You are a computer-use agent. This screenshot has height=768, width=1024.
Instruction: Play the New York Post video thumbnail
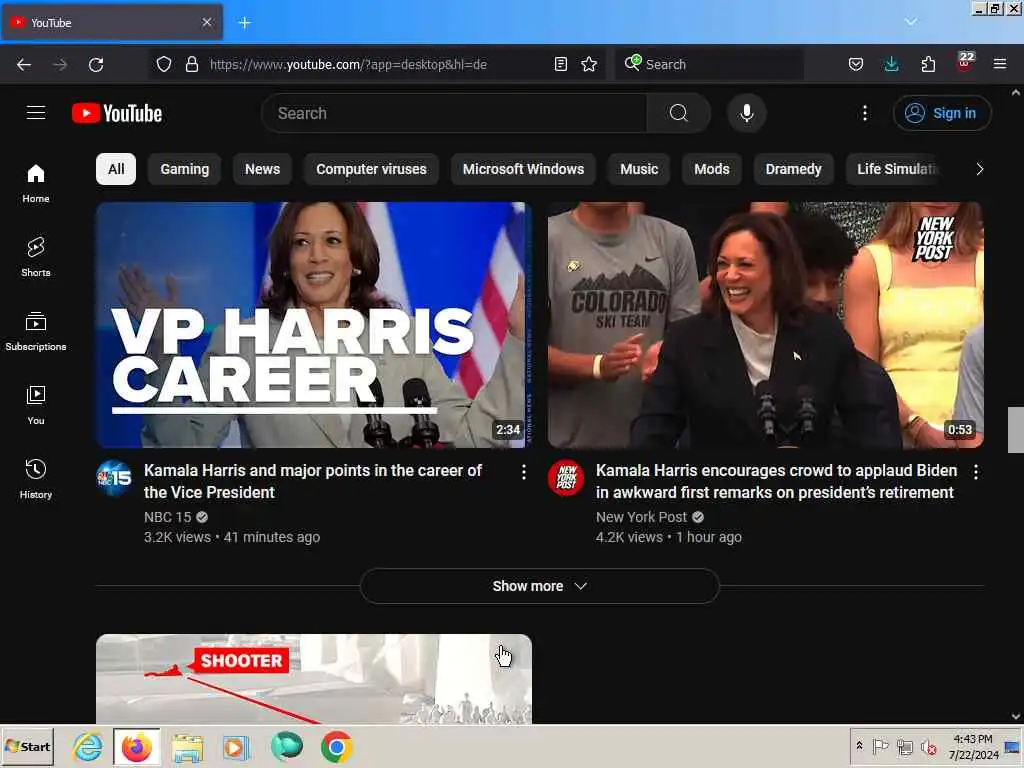coord(765,325)
